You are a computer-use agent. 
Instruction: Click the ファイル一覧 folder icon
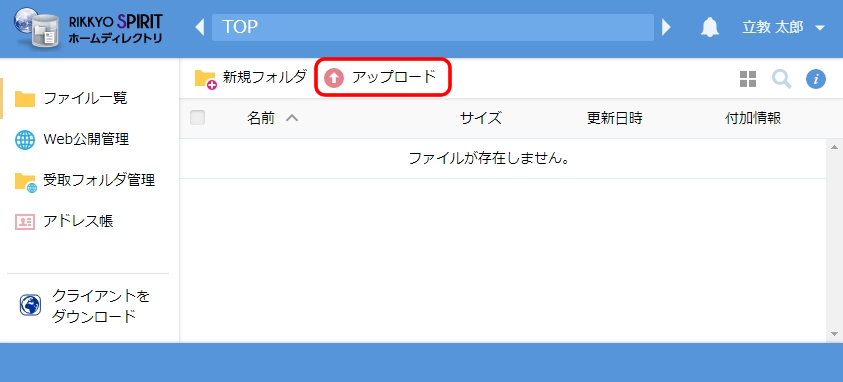pos(25,99)
